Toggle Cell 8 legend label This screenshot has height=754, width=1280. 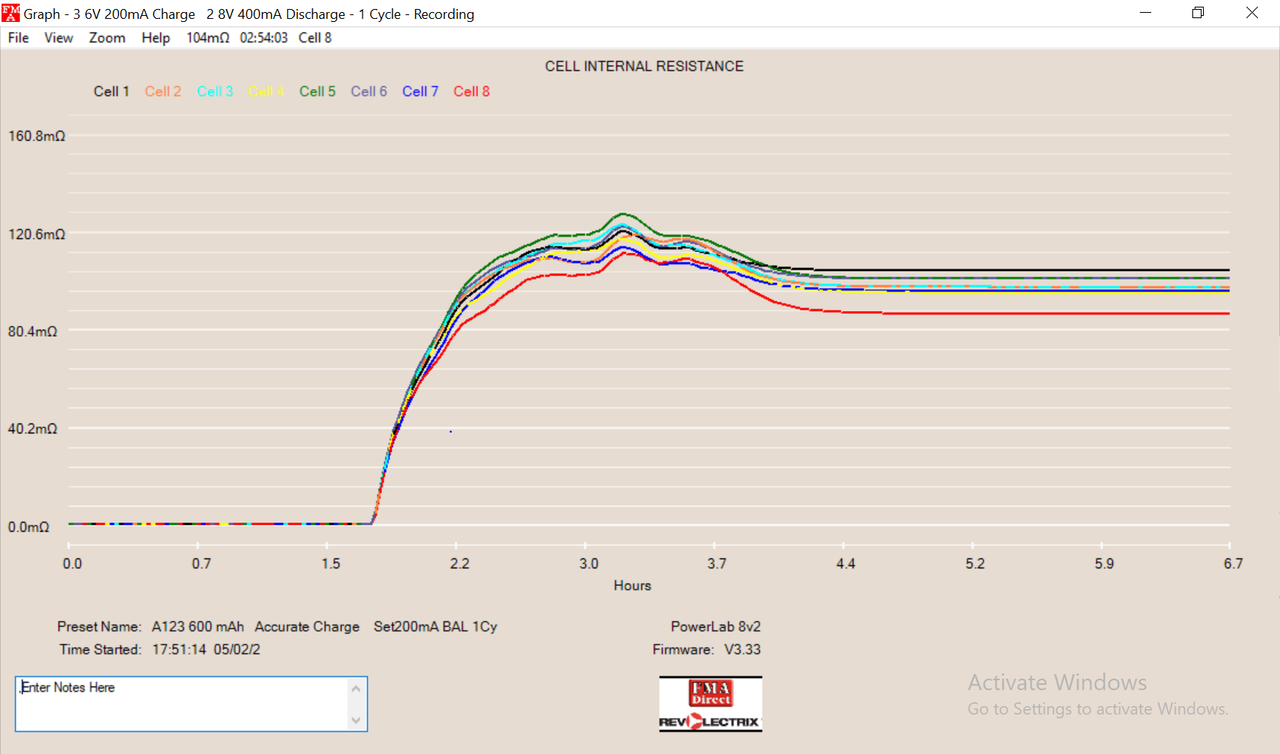pyautogui.click(x=472, y=91)
